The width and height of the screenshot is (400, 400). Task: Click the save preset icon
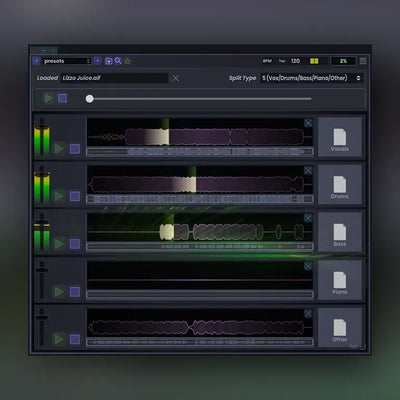pos(108,61)
